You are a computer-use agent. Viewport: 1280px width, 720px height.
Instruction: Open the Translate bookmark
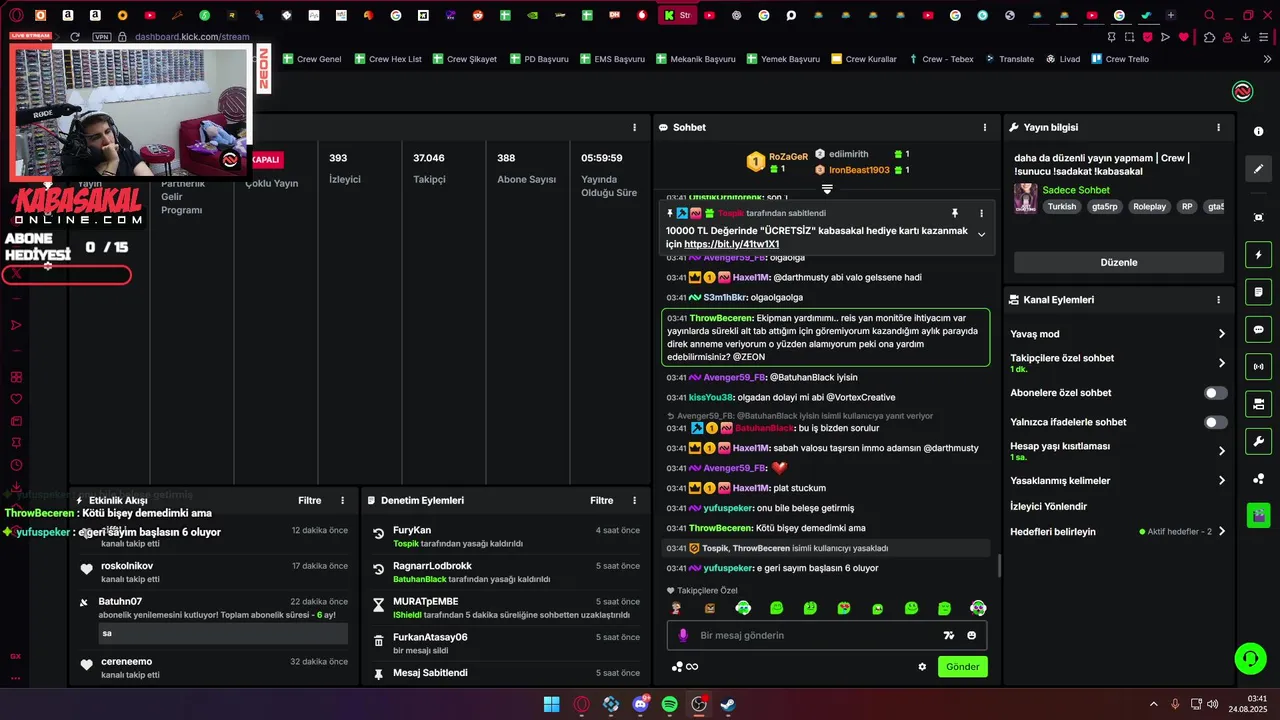[1009, 59]
